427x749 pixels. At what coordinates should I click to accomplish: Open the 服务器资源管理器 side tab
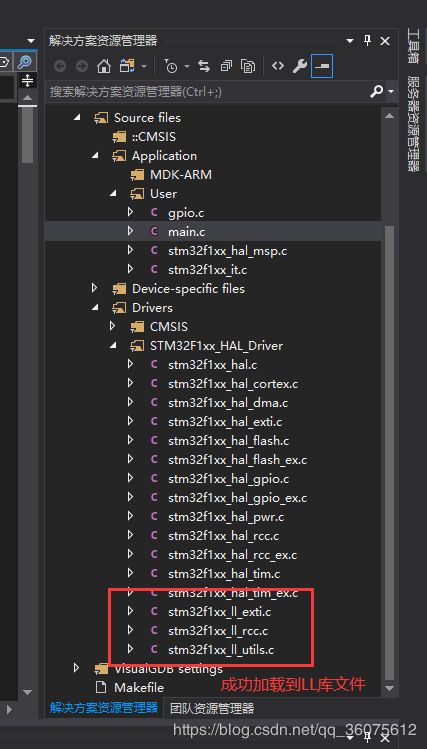413,123
